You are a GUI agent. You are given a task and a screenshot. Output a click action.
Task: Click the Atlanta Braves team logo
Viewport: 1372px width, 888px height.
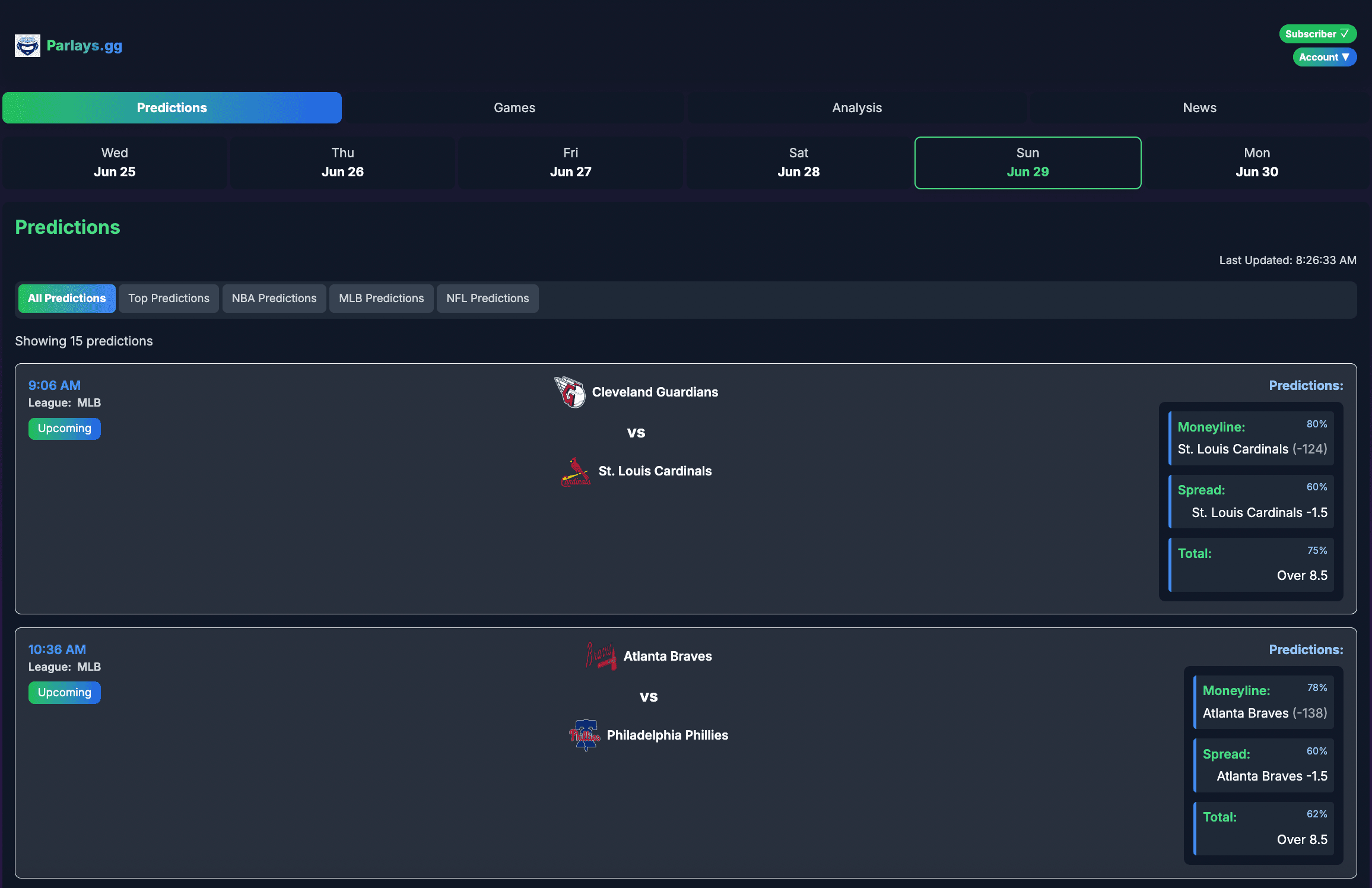point(601,656)
